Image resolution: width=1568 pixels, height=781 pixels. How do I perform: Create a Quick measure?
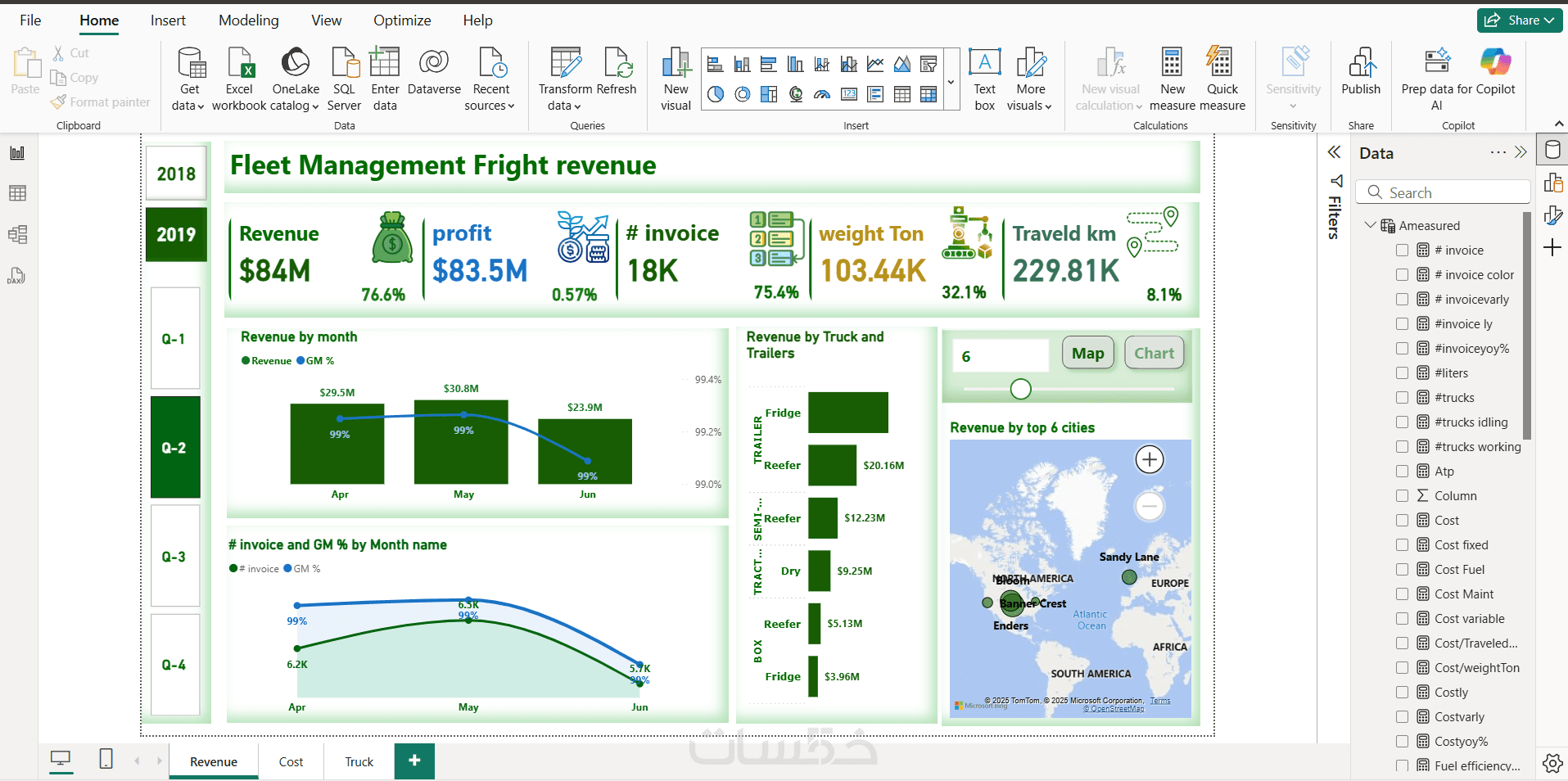(x=1222, y=79)
